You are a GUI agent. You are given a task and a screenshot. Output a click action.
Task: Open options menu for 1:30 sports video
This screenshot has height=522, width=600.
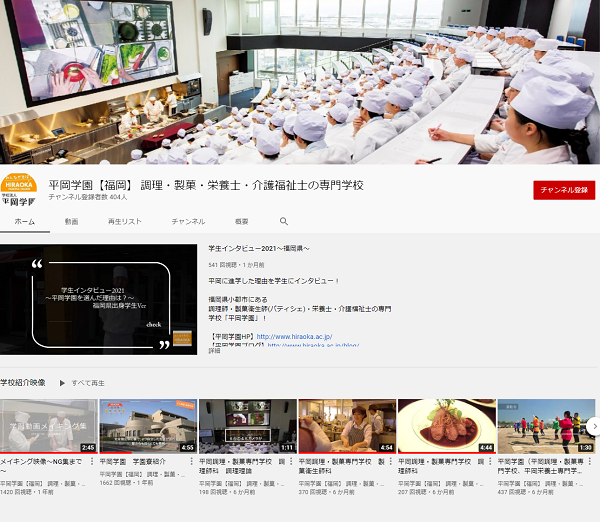(x=590, y=462)
